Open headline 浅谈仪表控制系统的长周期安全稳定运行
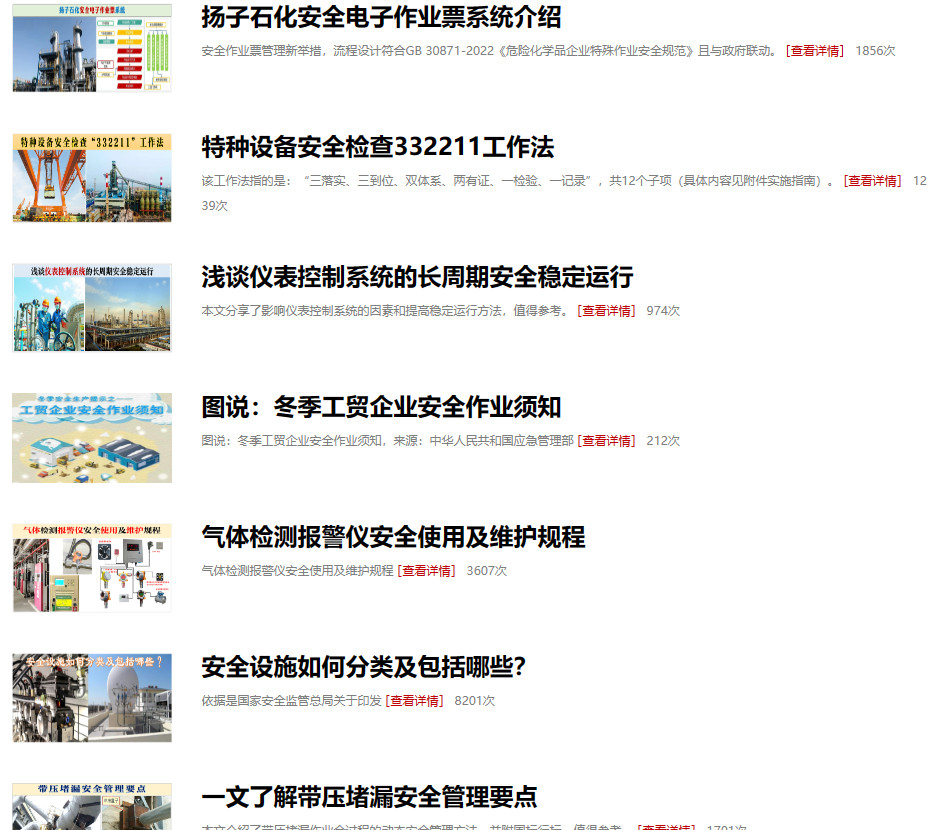This screenshot has height=830, width=940. (417, 277)
